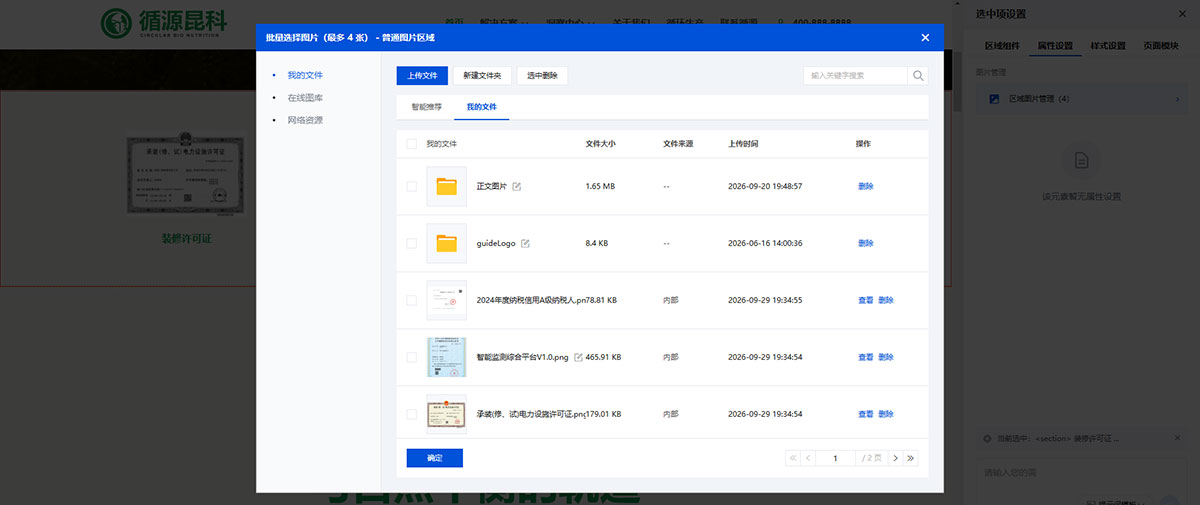View 智能监测综合平台V1.0.png
The width and height of the screenshot is (1200, 505).
point(866,357)
